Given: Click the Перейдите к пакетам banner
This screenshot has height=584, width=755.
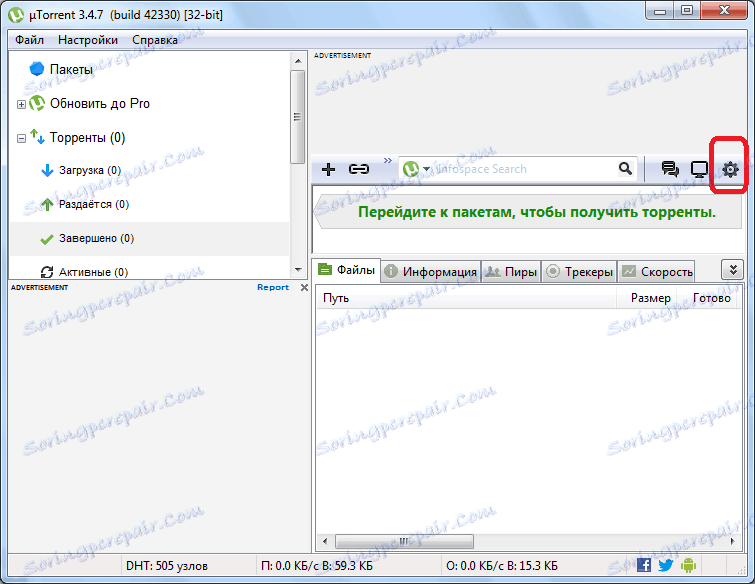Looking at the screenshot, I should click(x=528, y=212).
